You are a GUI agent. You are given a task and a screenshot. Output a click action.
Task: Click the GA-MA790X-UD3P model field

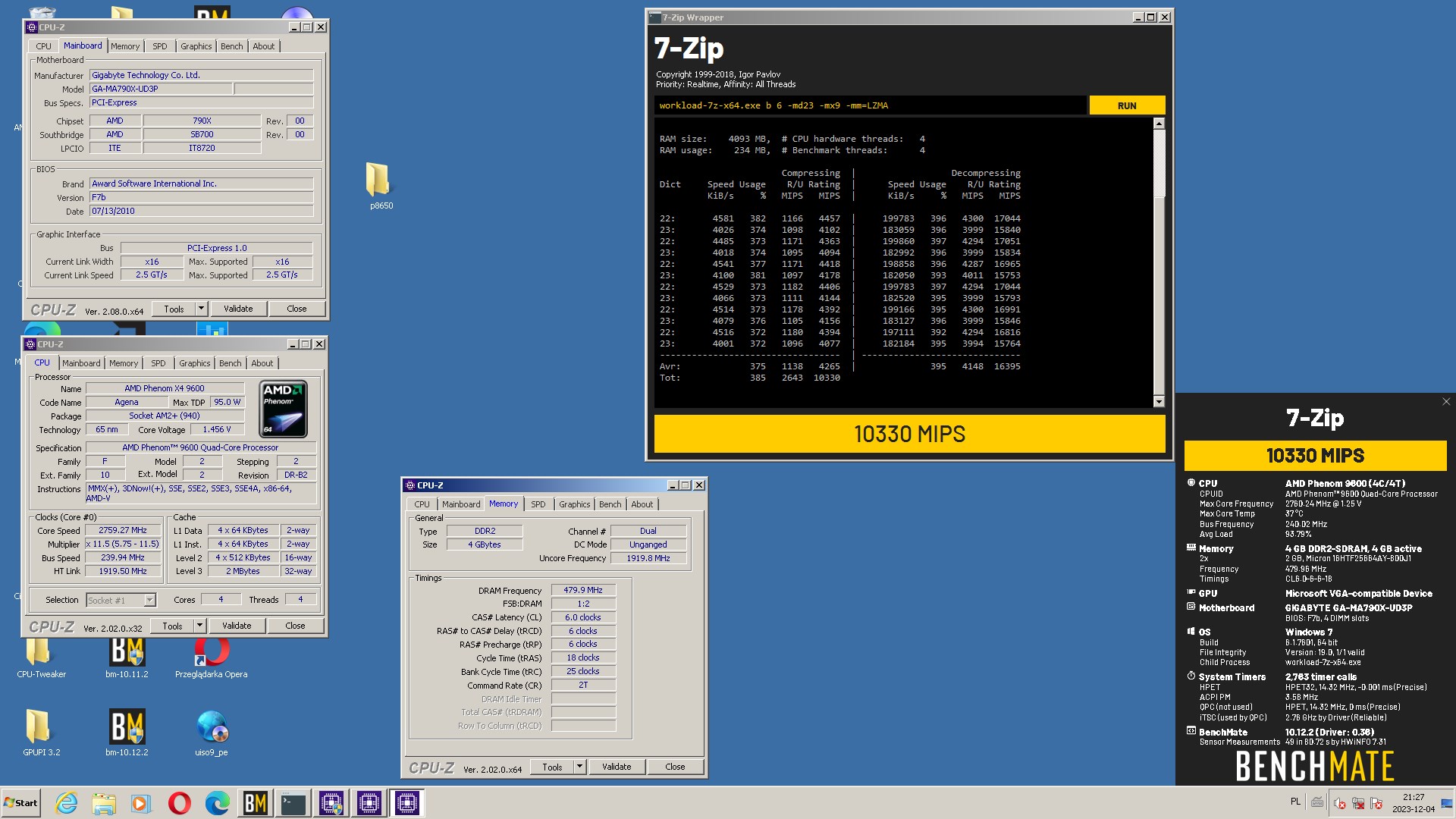click(161, 89)
